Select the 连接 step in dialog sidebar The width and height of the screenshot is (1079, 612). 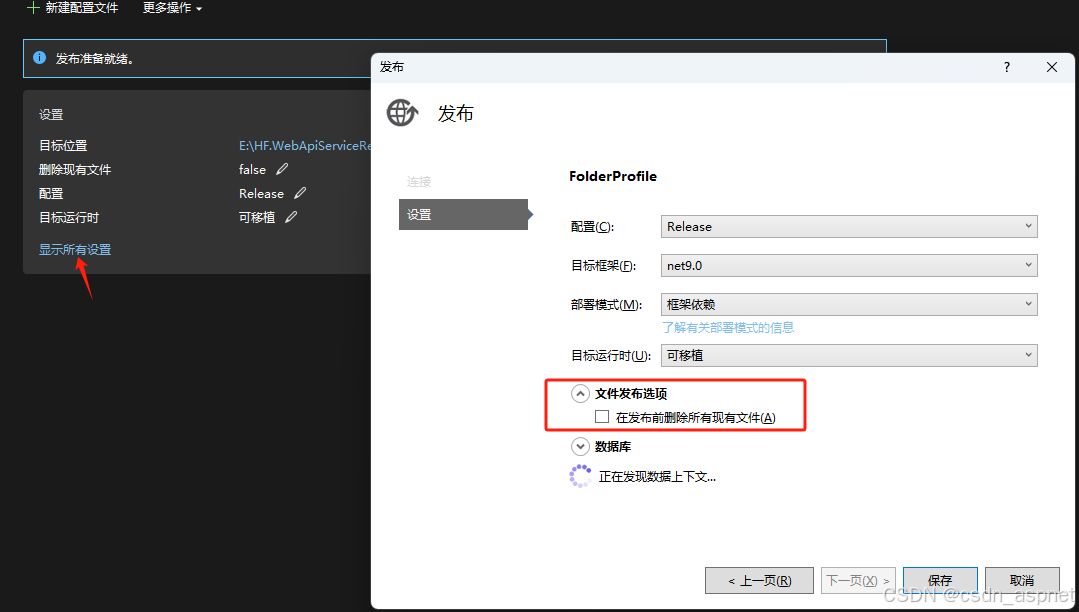(419, 182)
